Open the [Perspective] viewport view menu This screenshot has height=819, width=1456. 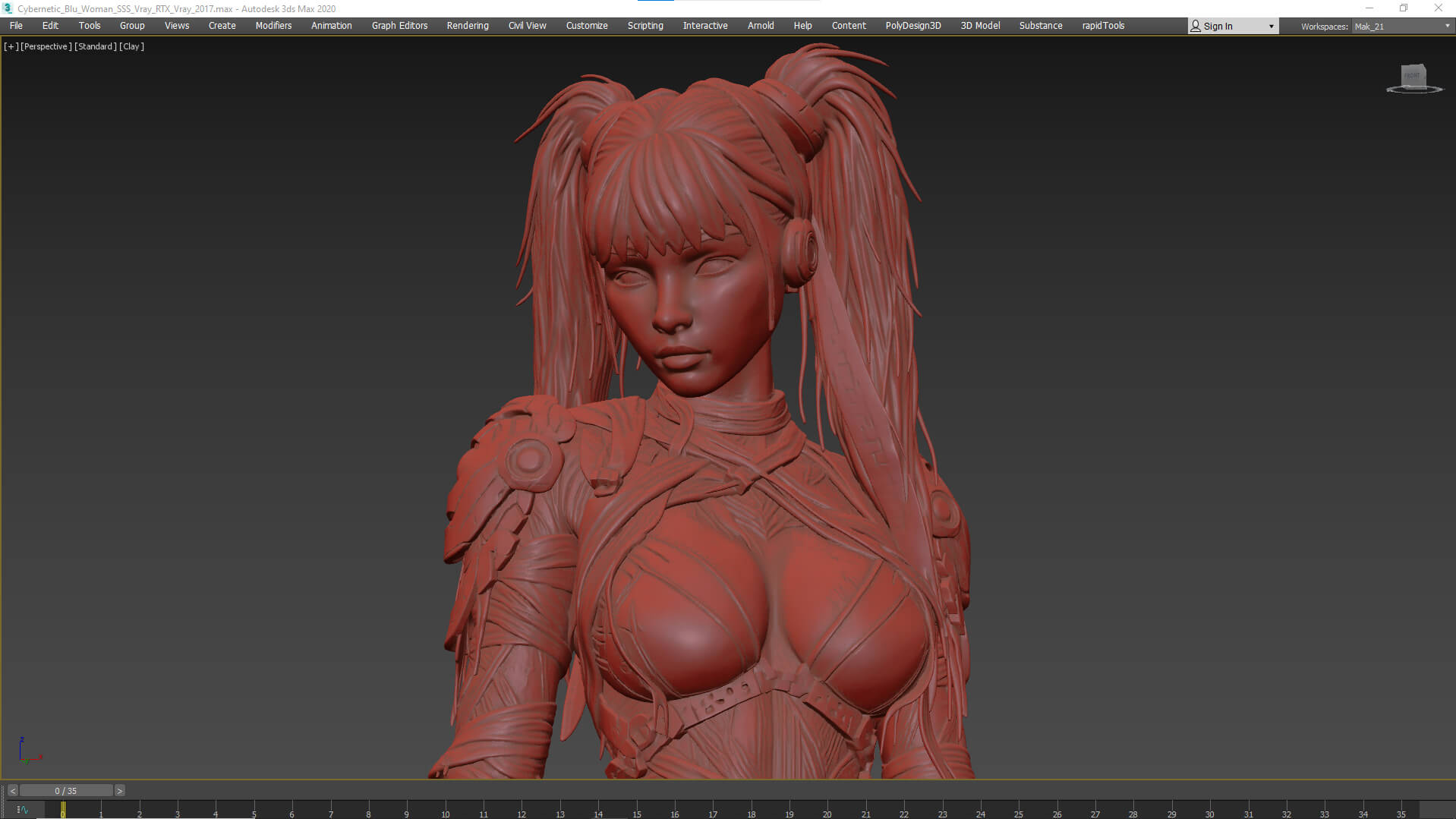(46, 46)
